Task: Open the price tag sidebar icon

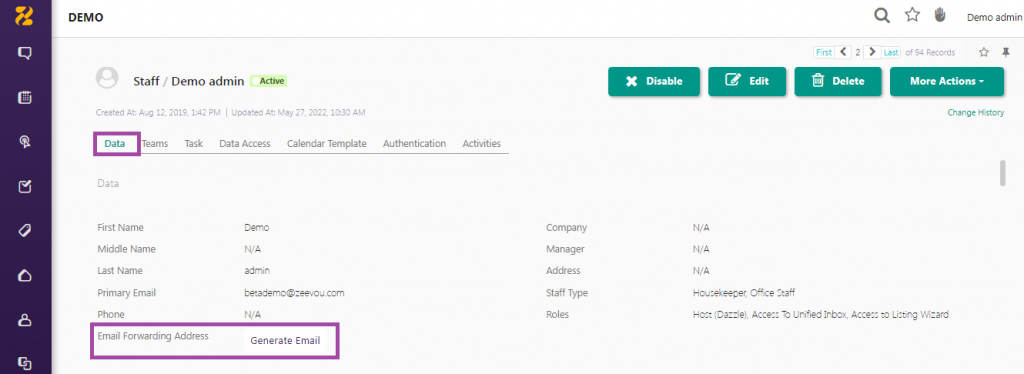Action: (25, 231)
